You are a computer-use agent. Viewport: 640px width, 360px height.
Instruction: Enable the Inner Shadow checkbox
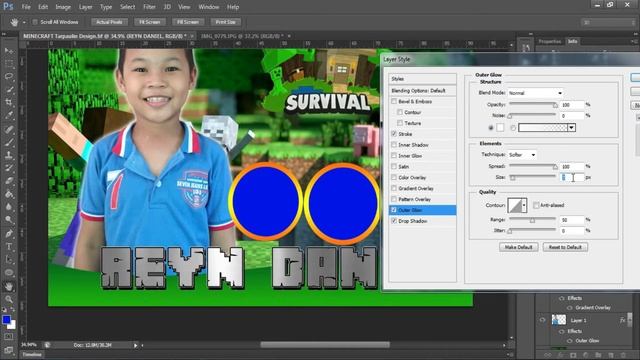click(x=394, y=145)
